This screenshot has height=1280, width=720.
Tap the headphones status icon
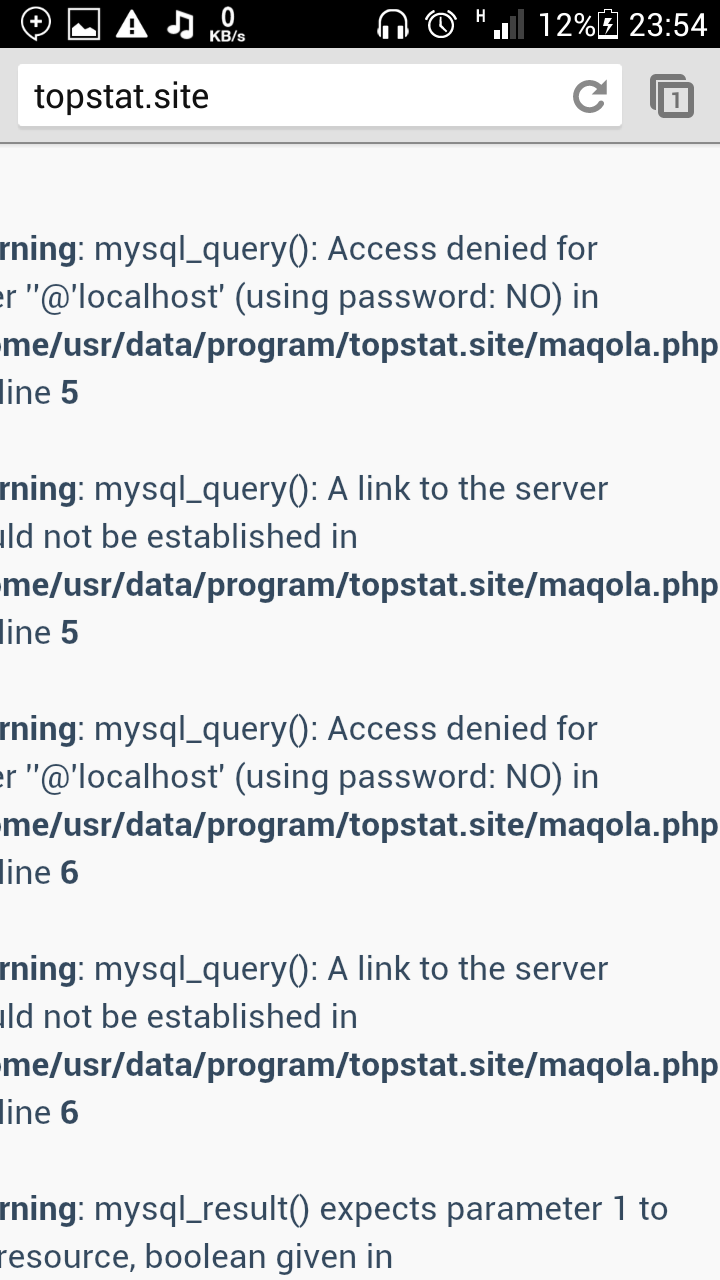click(x=393, y=24)
